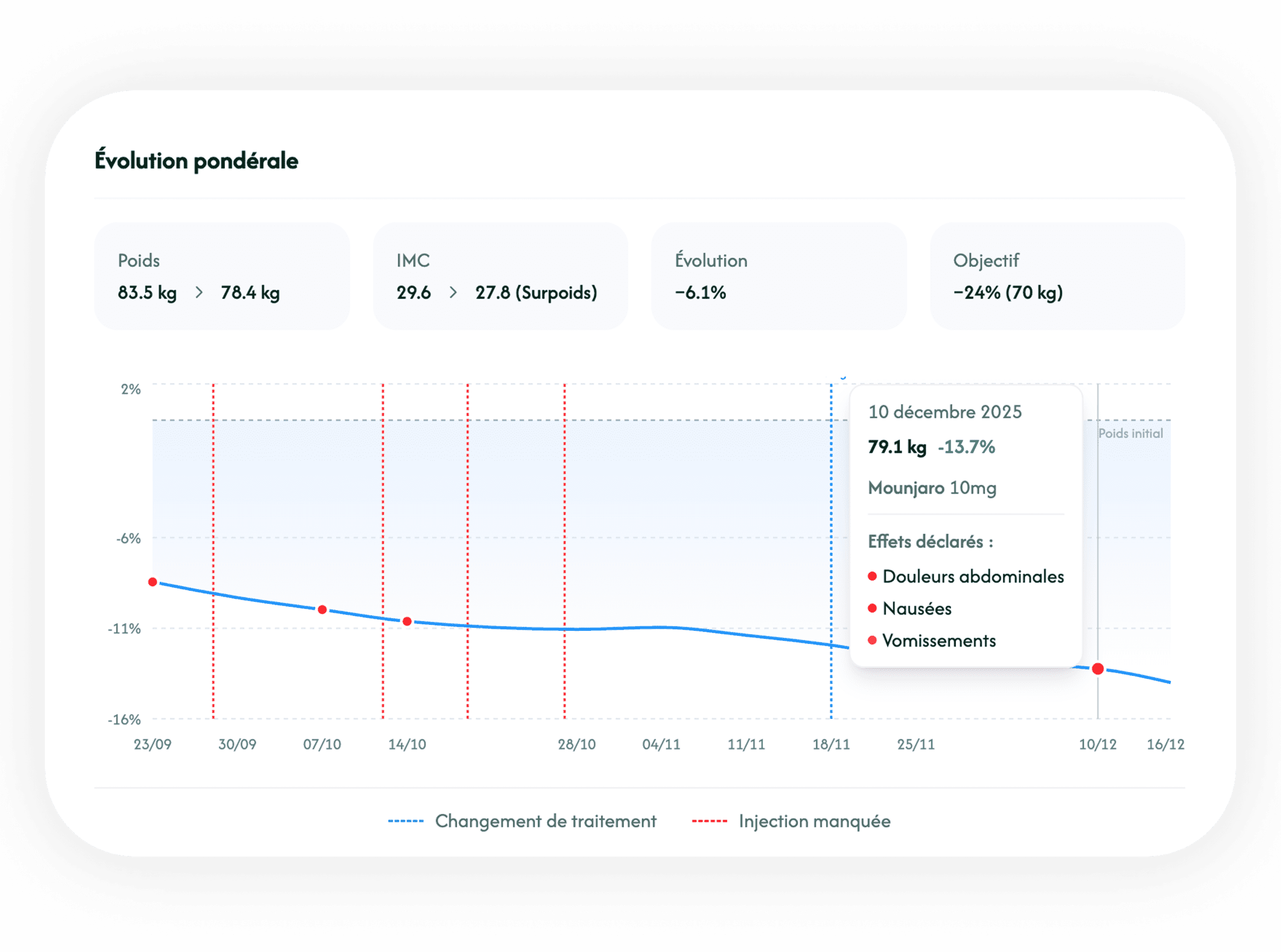Click the Nausées entry in tooltip

[x=917, y=608]
